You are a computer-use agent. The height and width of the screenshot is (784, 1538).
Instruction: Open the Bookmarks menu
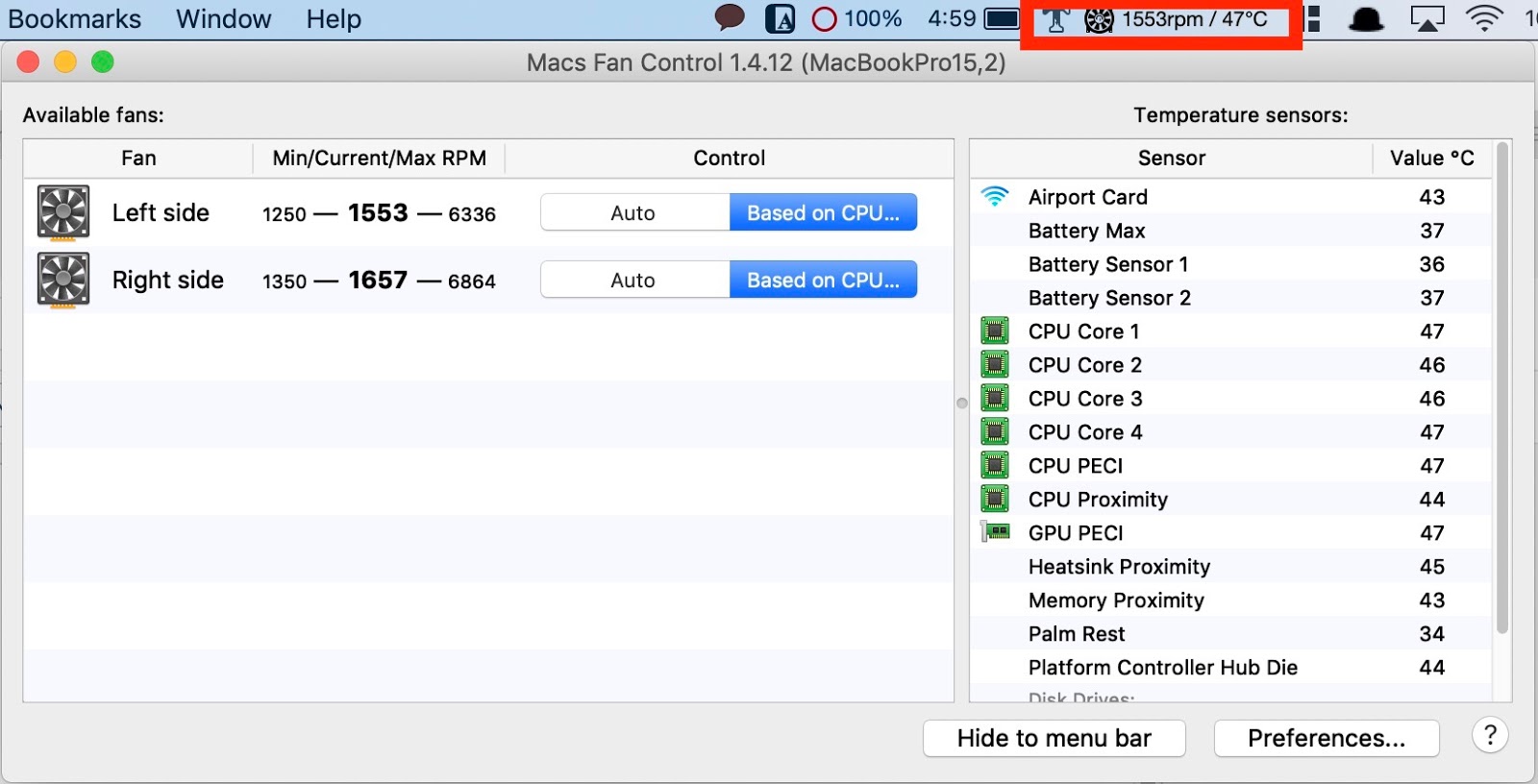coord(74,19)
